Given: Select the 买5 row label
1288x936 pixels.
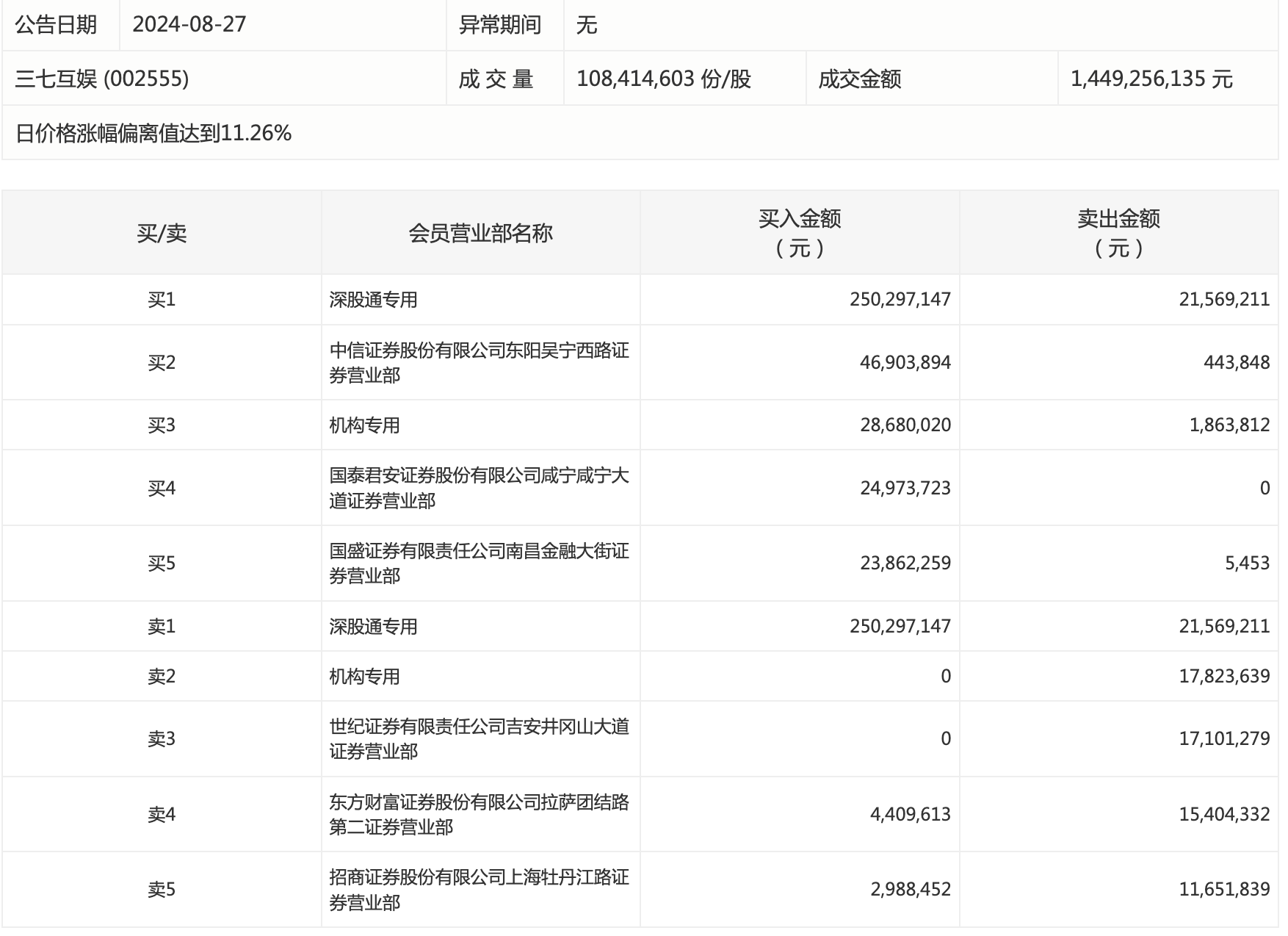Looking at the screenshot, I should point(162,564).
